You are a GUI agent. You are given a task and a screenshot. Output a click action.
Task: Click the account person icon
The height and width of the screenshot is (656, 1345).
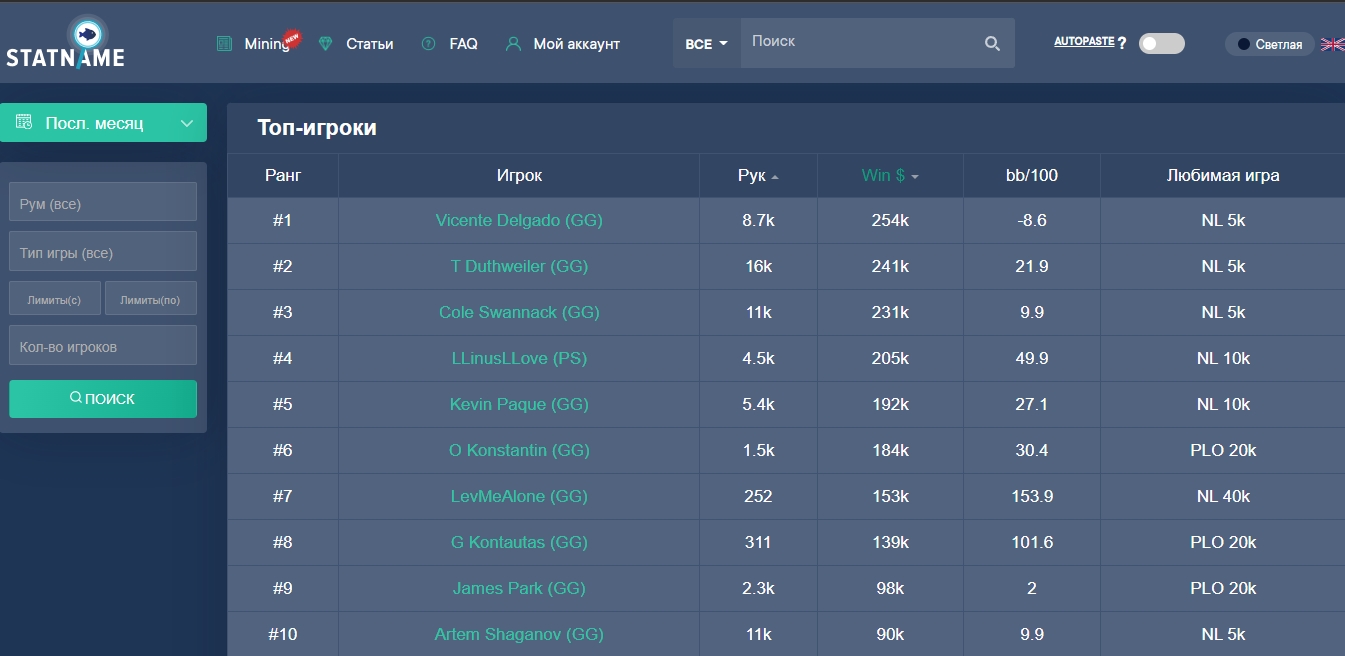(x=514, y=44)
